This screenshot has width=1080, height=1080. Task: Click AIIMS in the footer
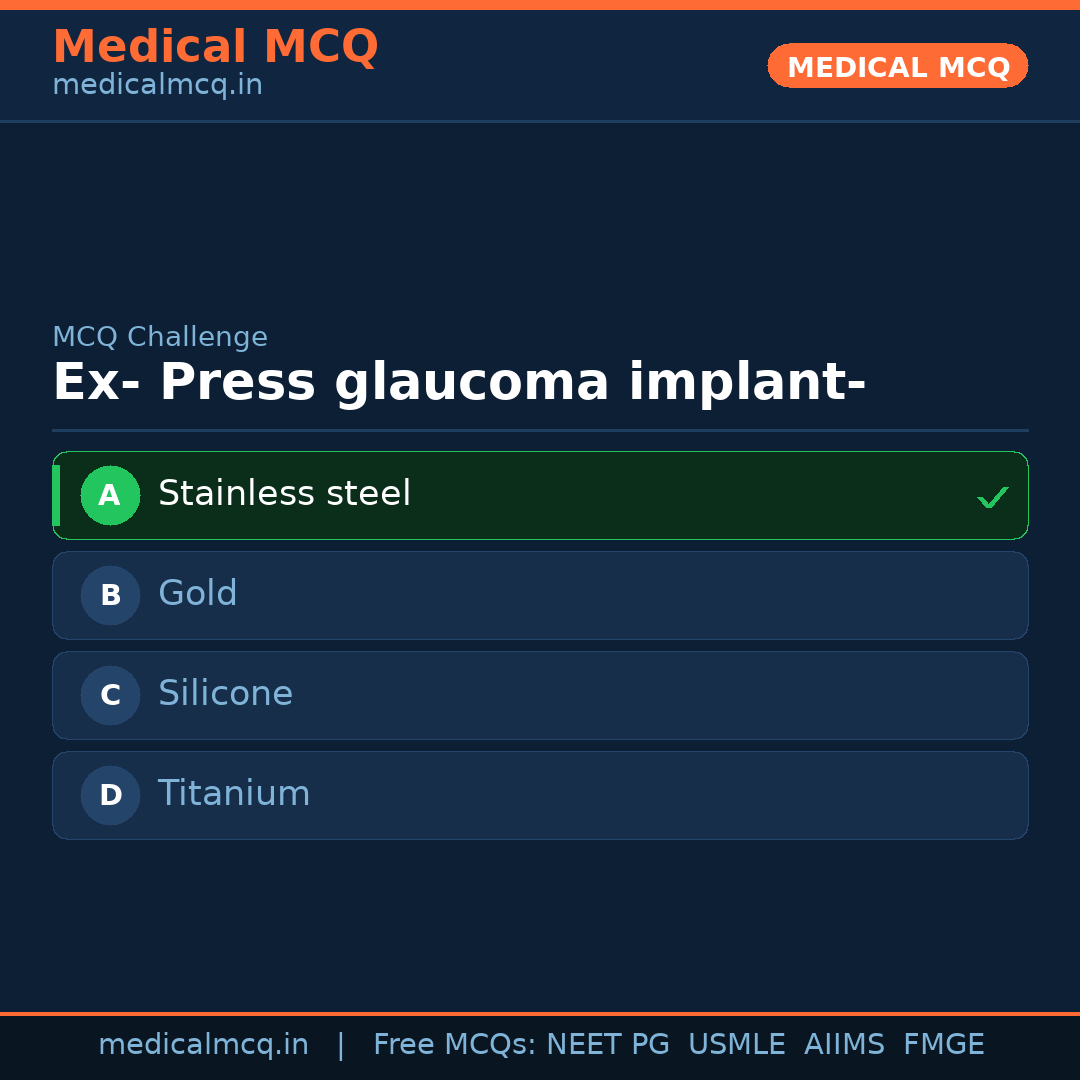pyautogui.click(x=844, y=1045)
